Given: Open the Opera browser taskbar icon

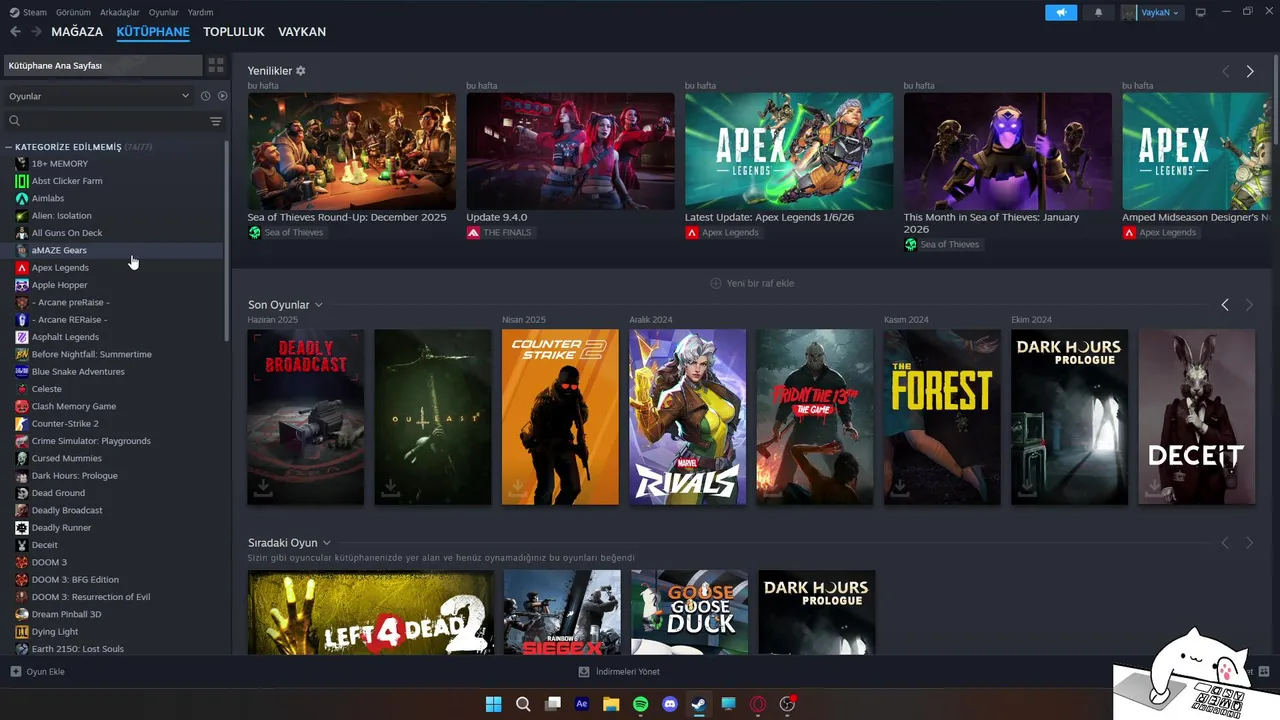Looking at the screenshot, I should click(x=758, y=704).
